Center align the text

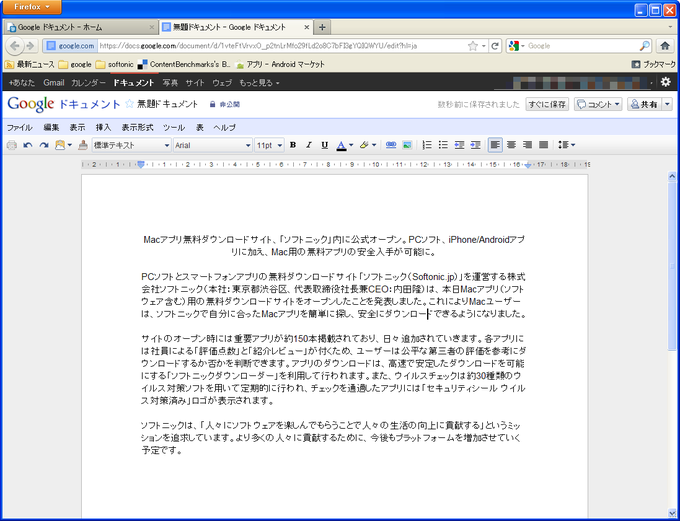(512, 145)
